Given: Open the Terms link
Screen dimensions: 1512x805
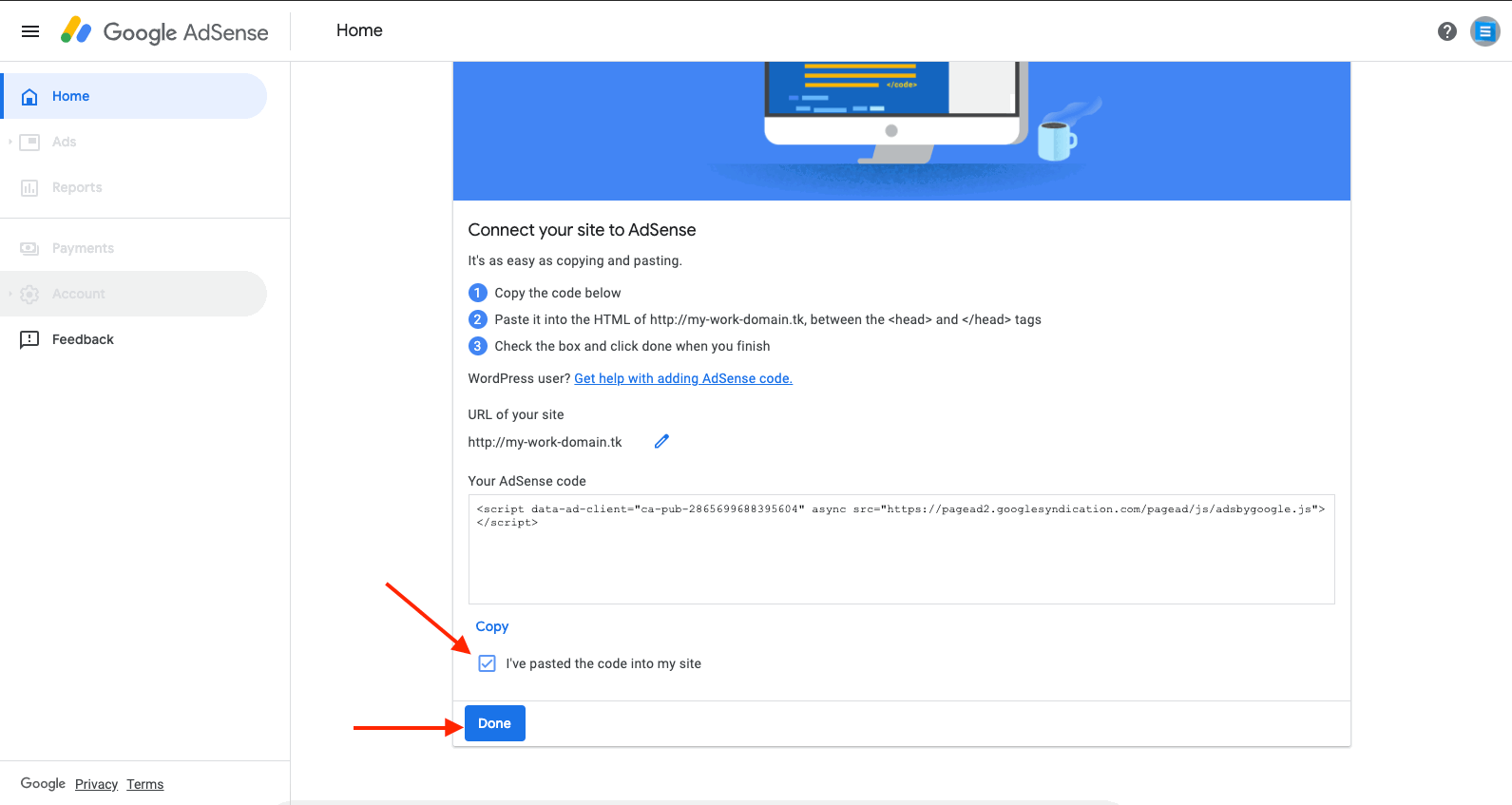Looking at the screenshot, I should pyautogui.click(x=145, y=784).
